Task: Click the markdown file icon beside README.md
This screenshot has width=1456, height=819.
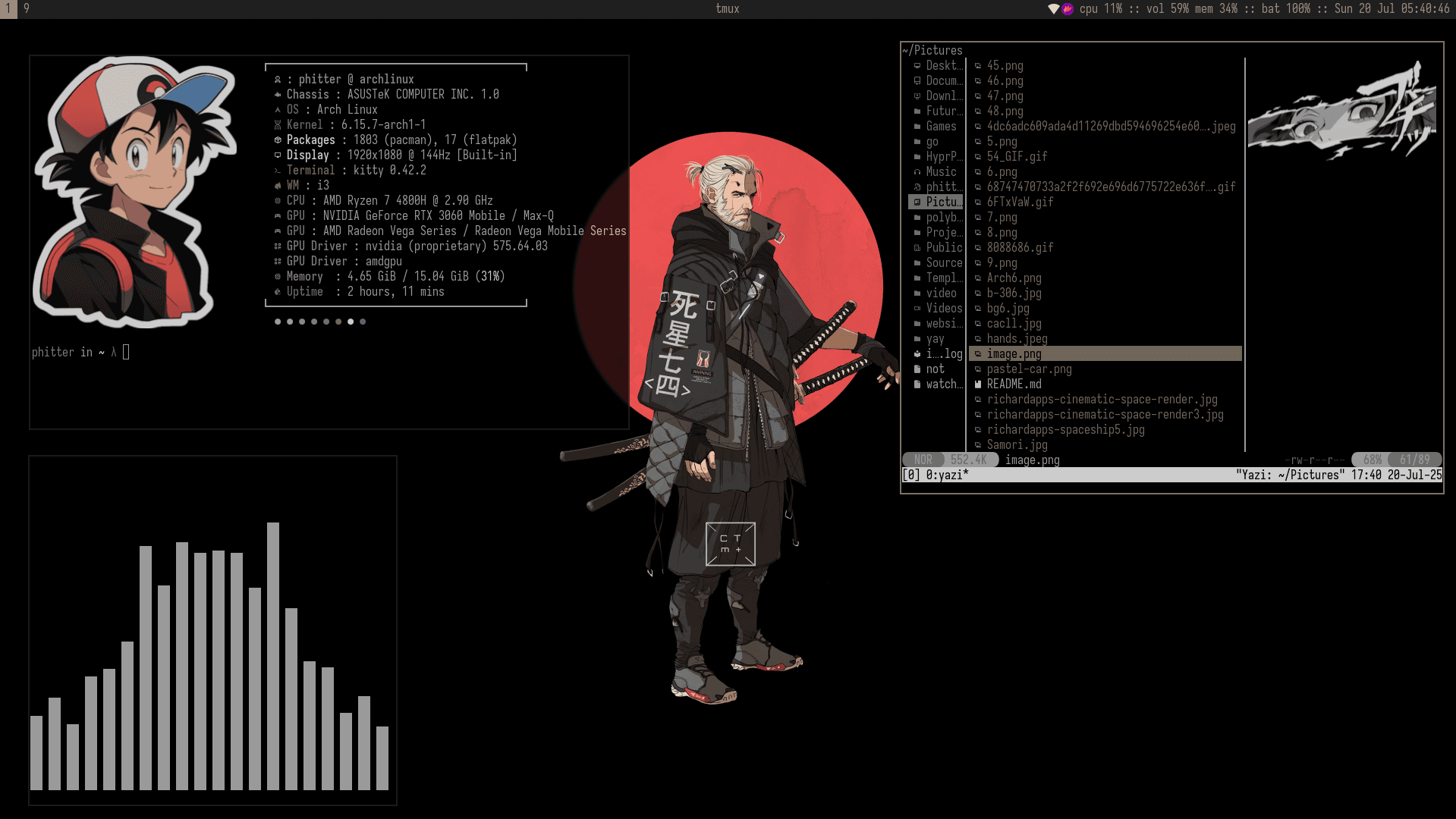Action: pyautogui.click(x=977, y=384)
